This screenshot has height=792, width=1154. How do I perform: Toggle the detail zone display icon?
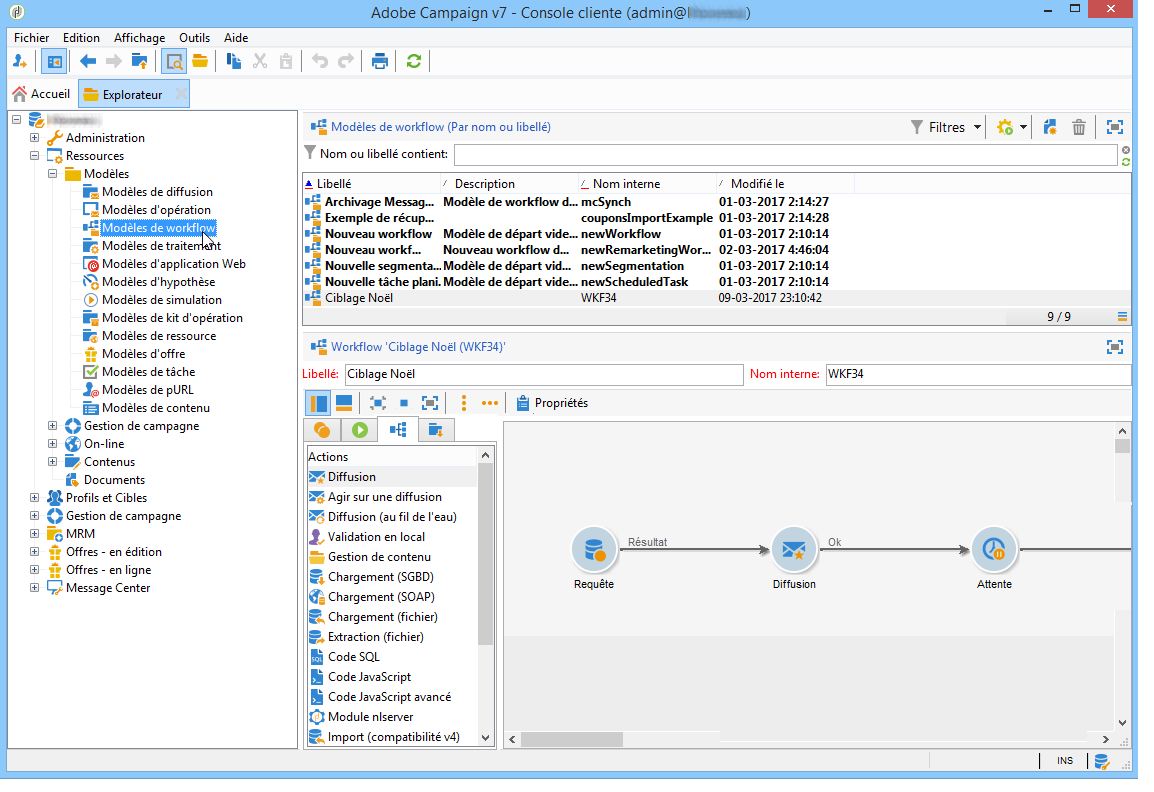174,61
